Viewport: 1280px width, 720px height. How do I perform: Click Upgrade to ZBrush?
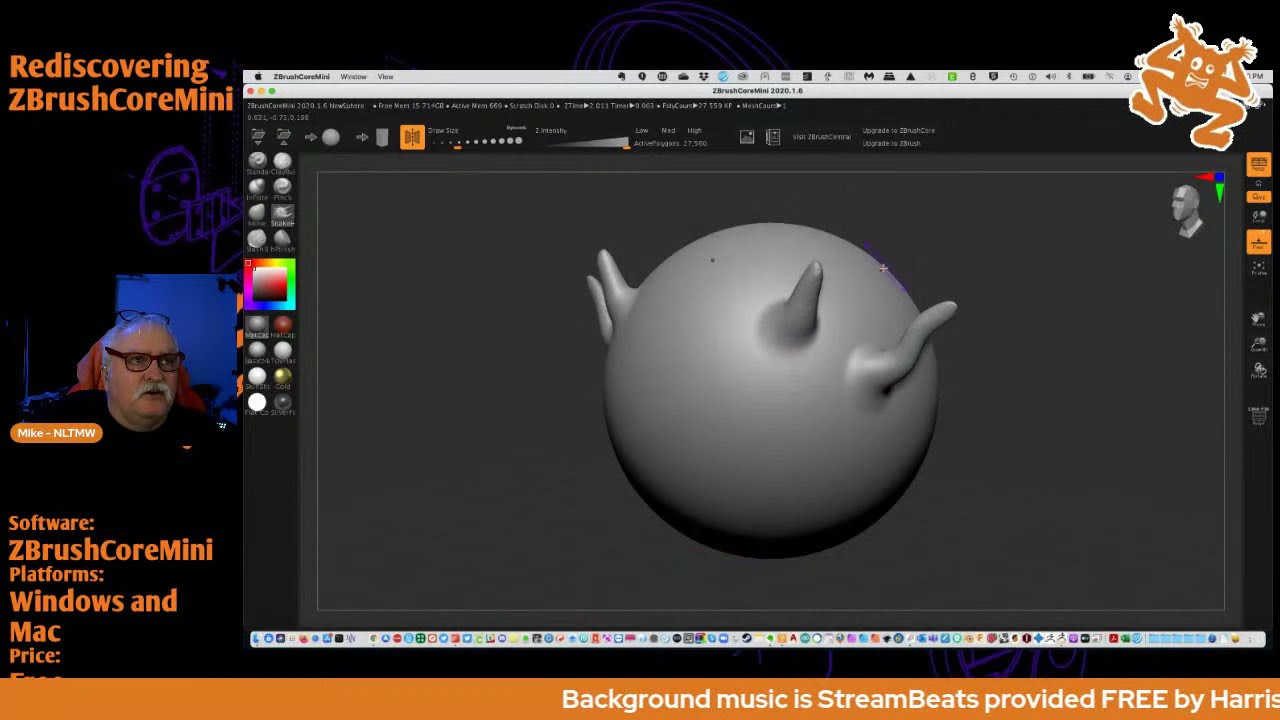click(891, 143)
